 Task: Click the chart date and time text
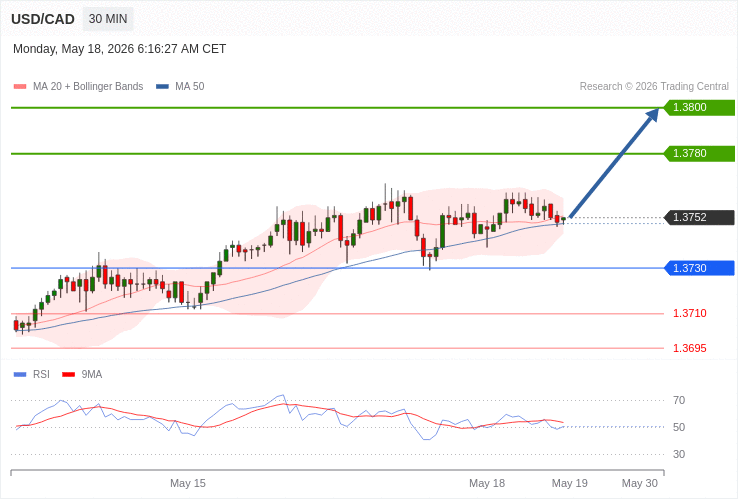point(120,49)
